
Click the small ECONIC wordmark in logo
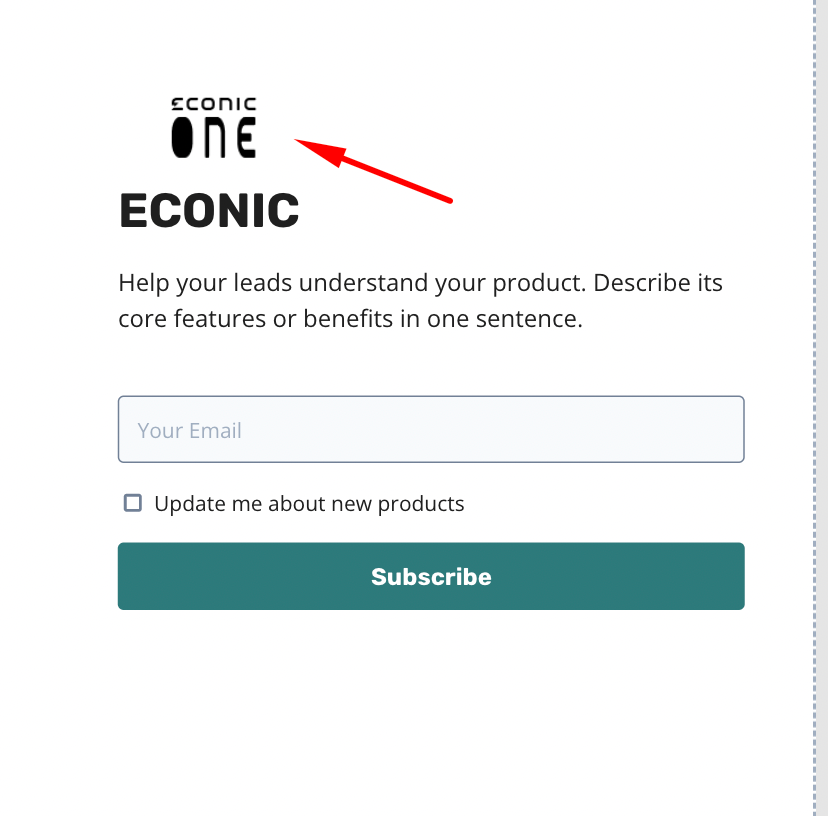click(214, 104)
